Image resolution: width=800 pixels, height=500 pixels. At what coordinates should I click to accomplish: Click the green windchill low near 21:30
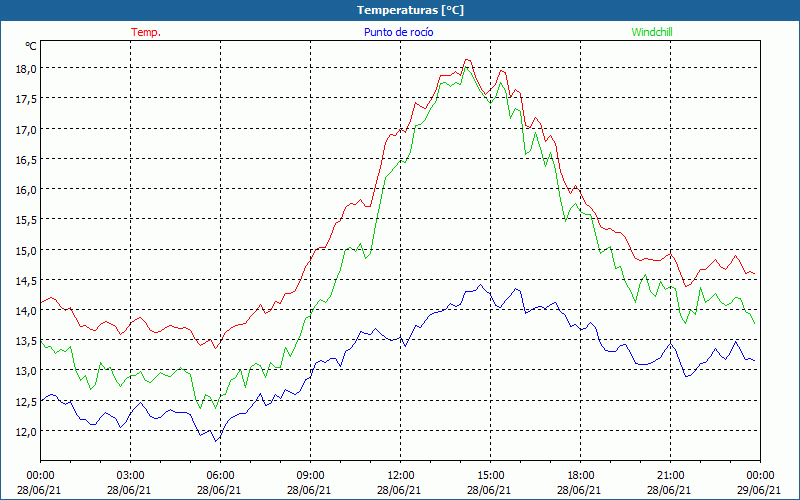point(685,323)
